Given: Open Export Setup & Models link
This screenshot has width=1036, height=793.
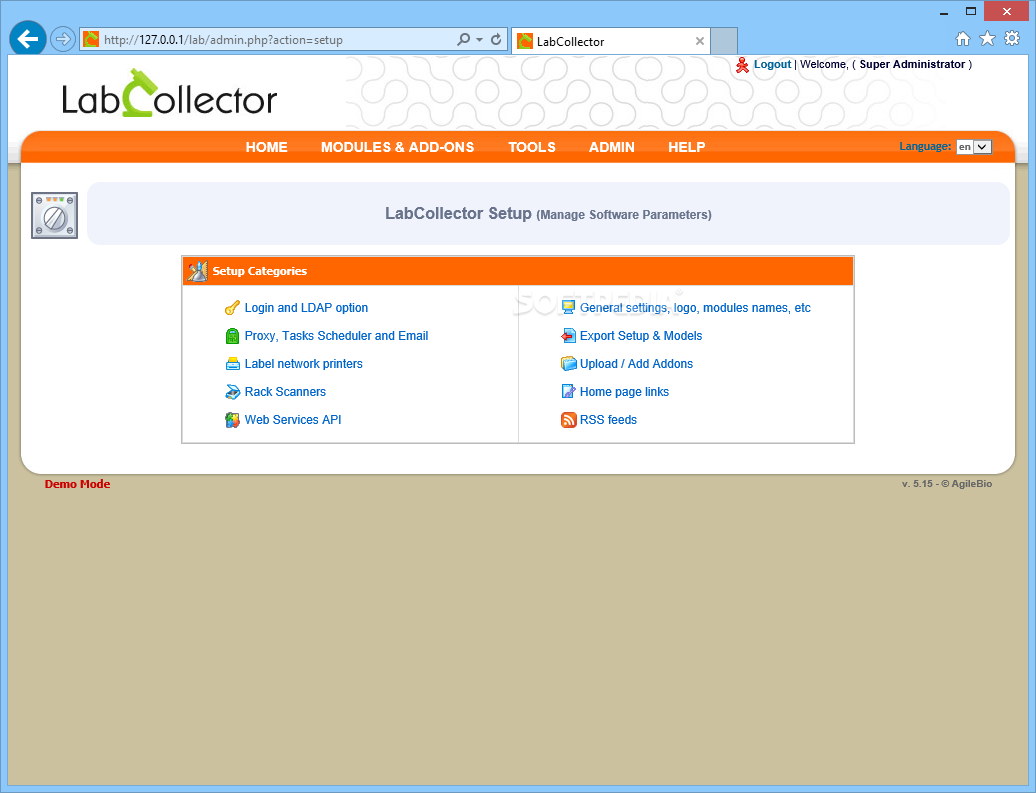Looking at the screenshot, I should click(x=641, y=336).
